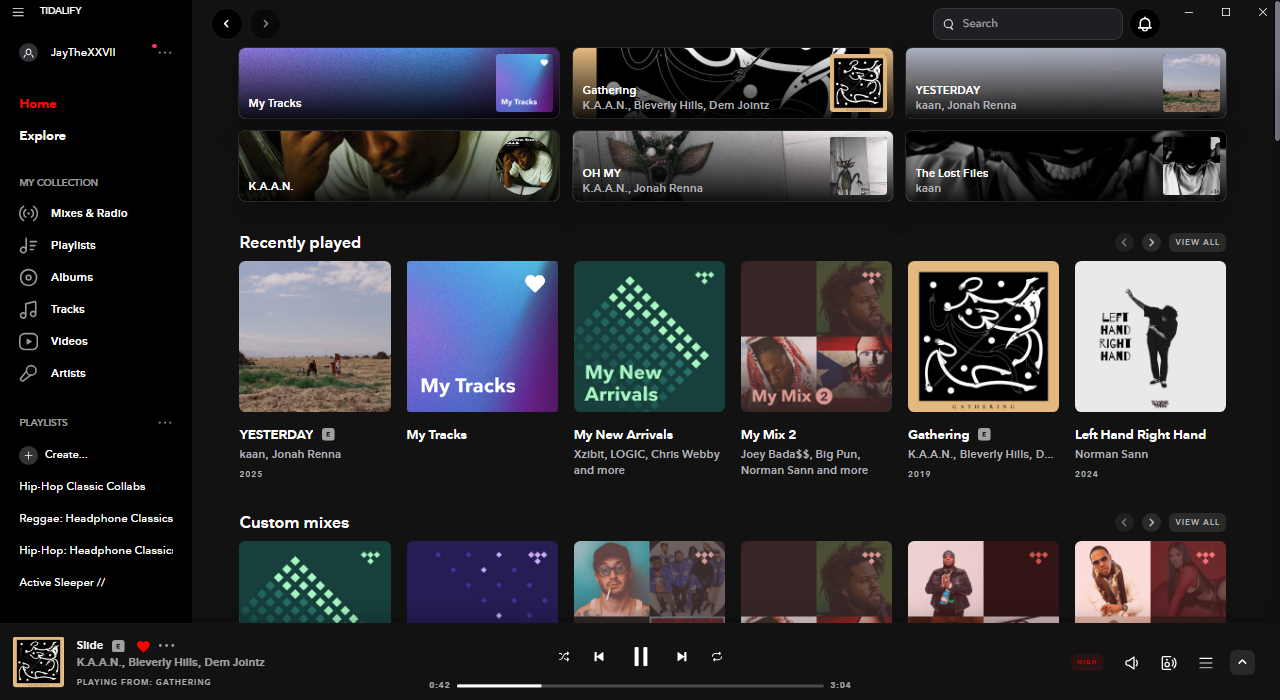Open My New Arrivals cover in Recently played

649,336
